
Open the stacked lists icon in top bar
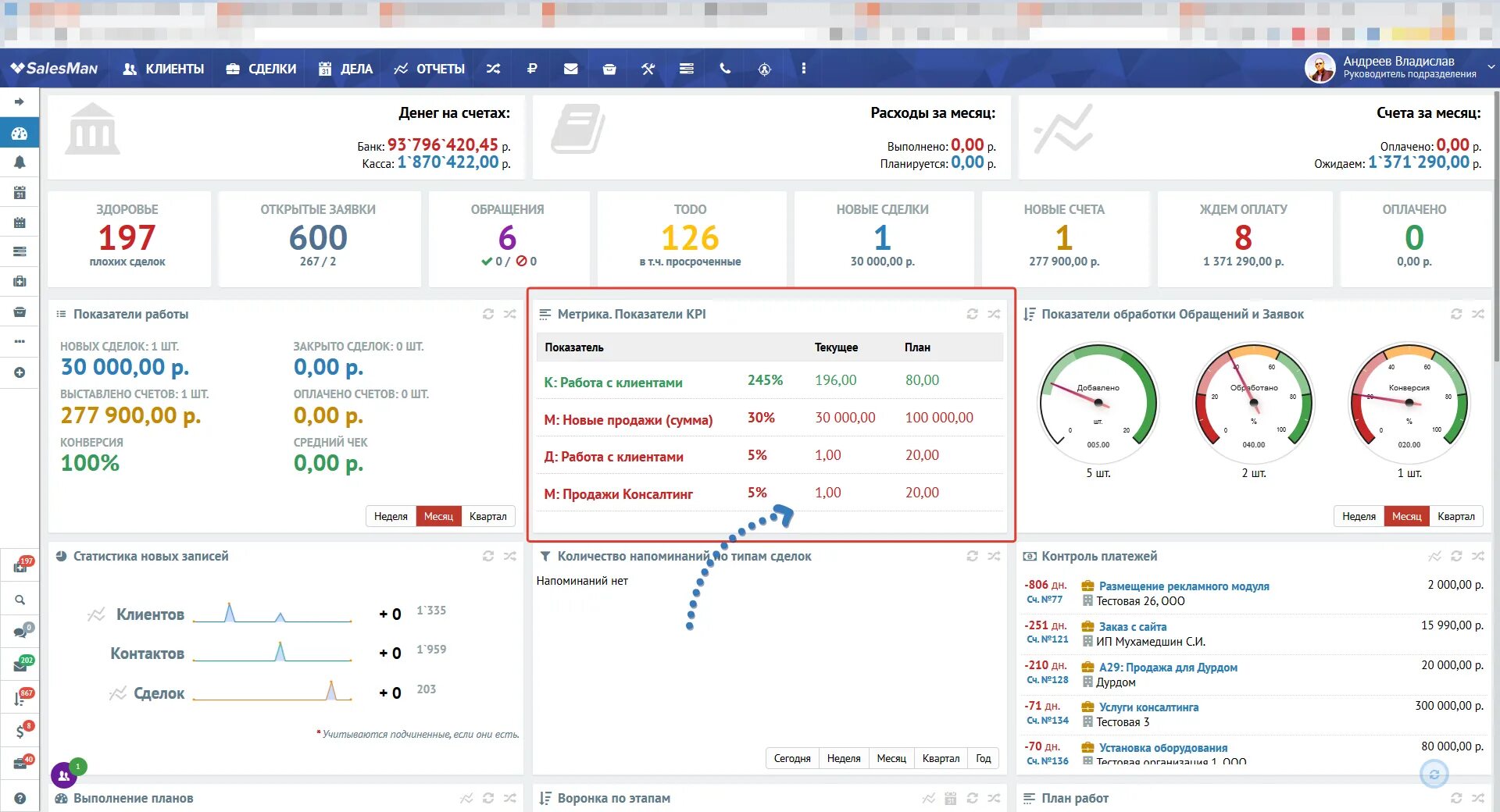[x=687, y=69]
